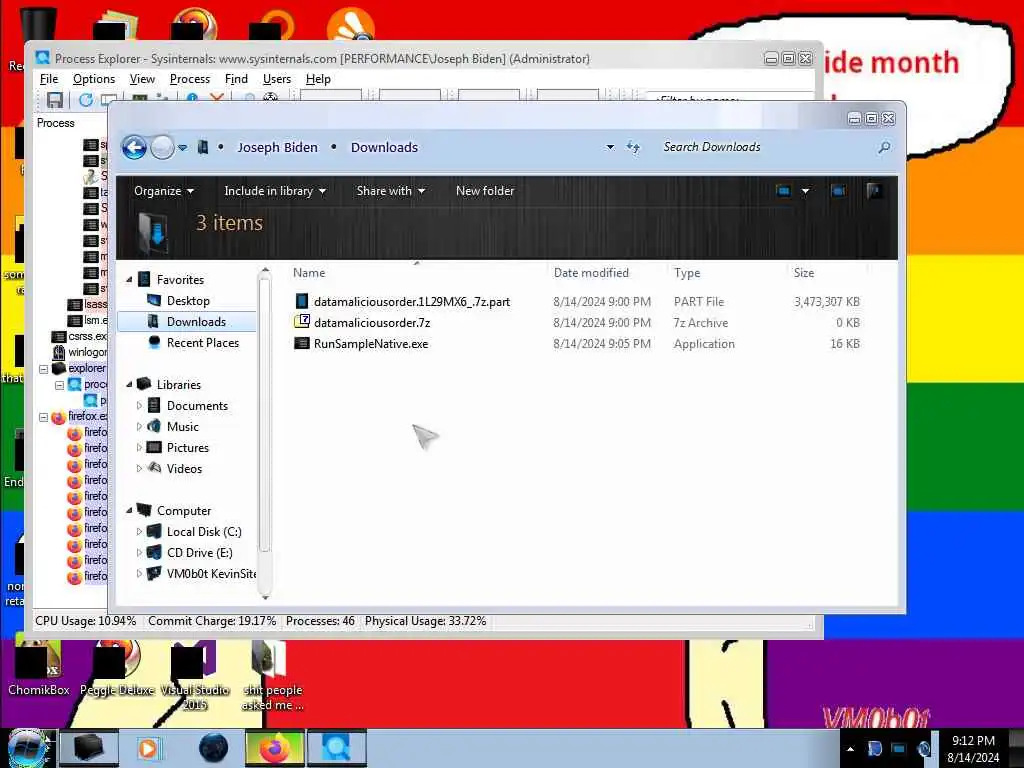Collapse the Favorites group in navigation pane

click(129, 280)
